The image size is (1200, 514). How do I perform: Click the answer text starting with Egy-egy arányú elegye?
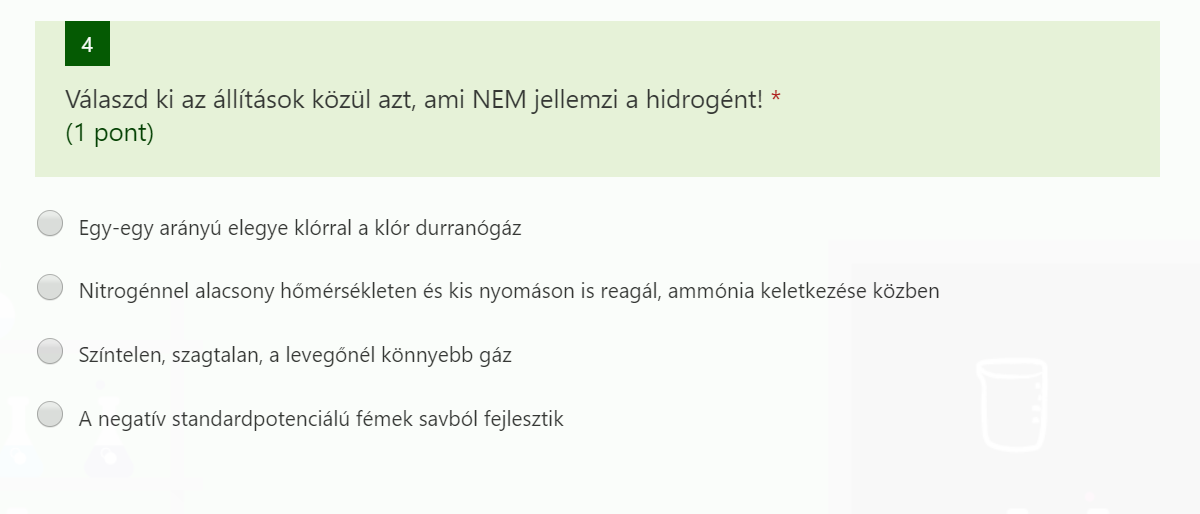[300, 228]
